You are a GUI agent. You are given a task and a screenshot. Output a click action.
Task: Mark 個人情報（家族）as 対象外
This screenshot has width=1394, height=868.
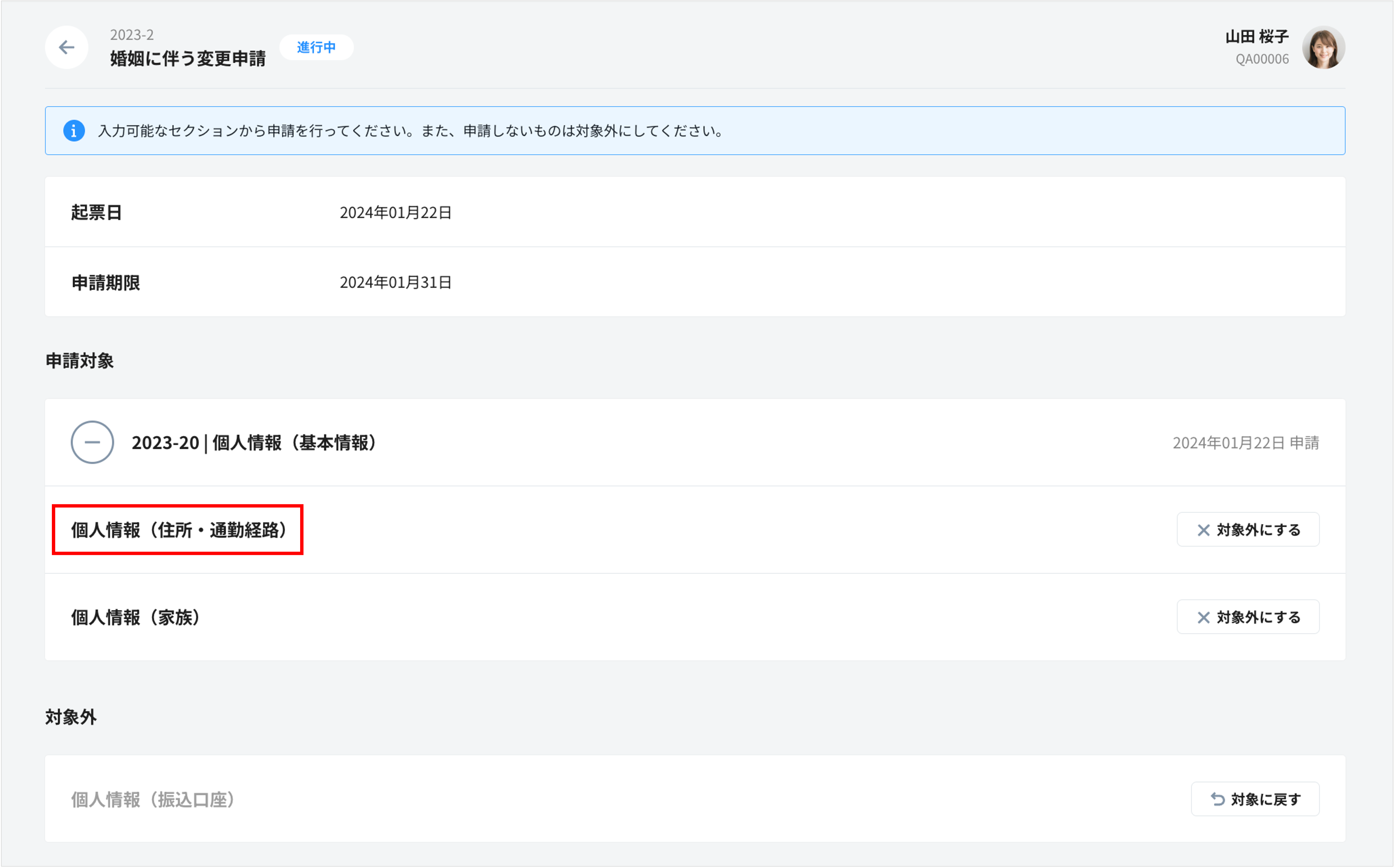1248,617
